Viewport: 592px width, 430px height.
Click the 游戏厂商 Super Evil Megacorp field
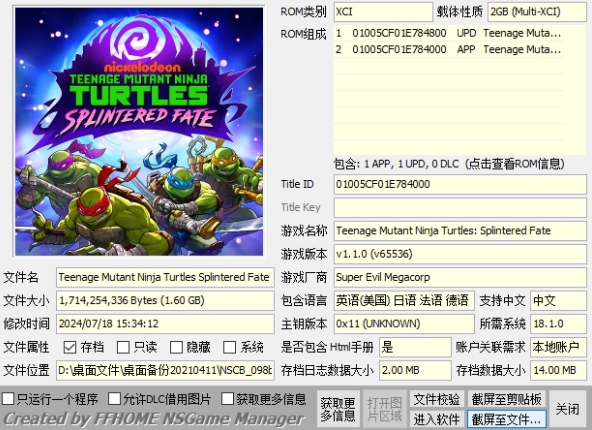[460, 277]
